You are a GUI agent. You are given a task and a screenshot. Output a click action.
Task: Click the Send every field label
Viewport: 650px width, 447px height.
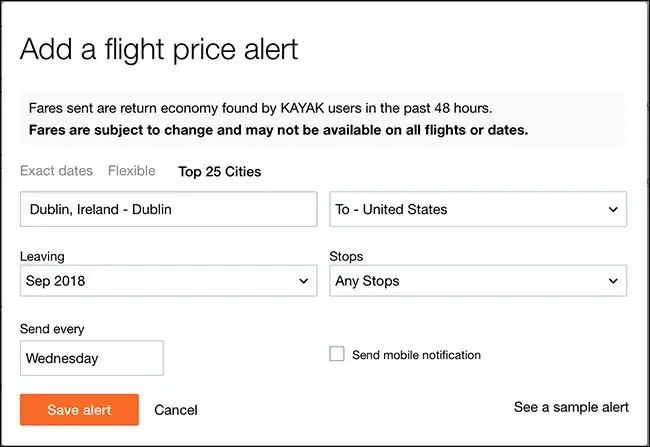point(52,329)
